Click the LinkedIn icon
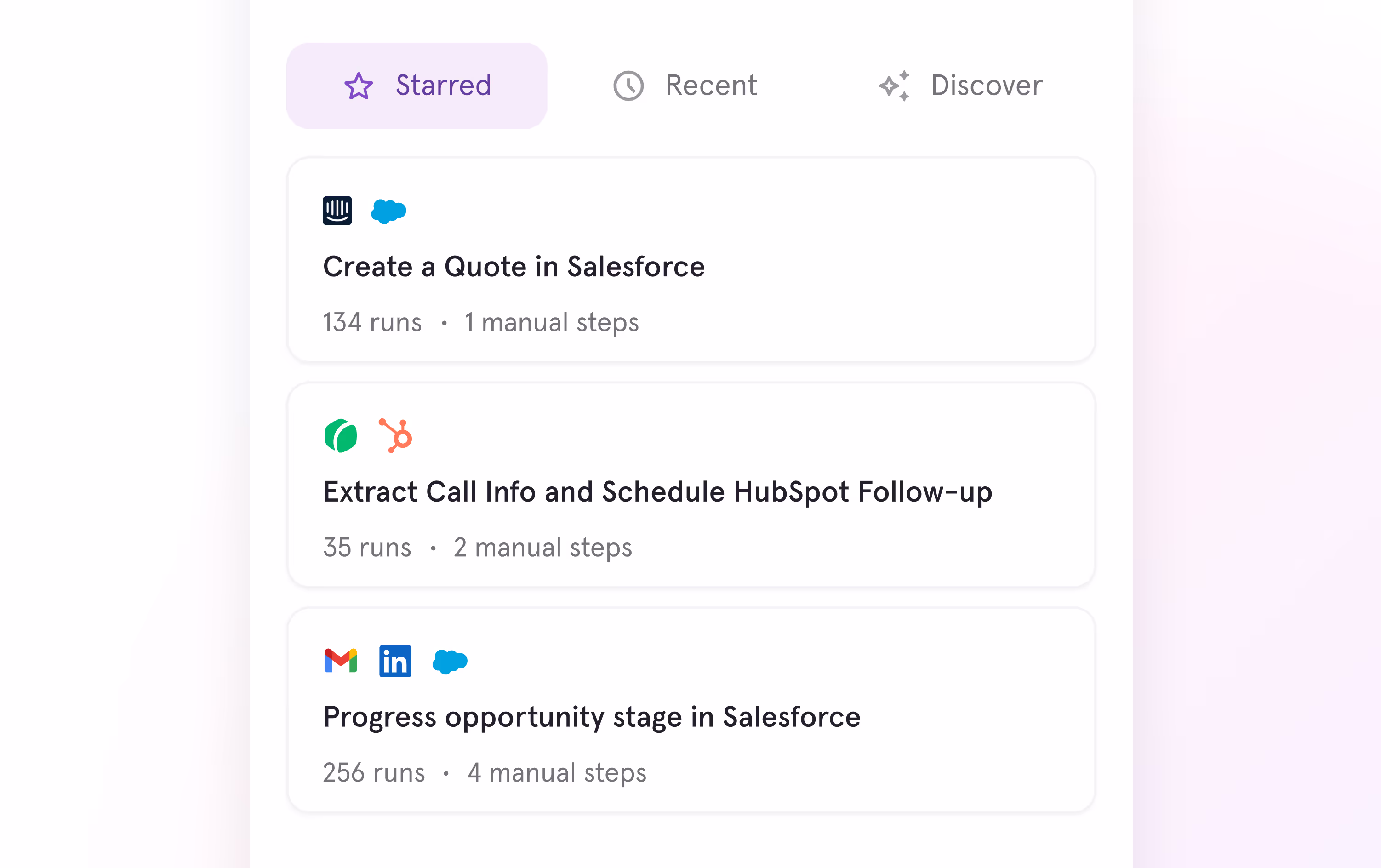This screenshot has height=868, width=1381. [x=395, y=661]
